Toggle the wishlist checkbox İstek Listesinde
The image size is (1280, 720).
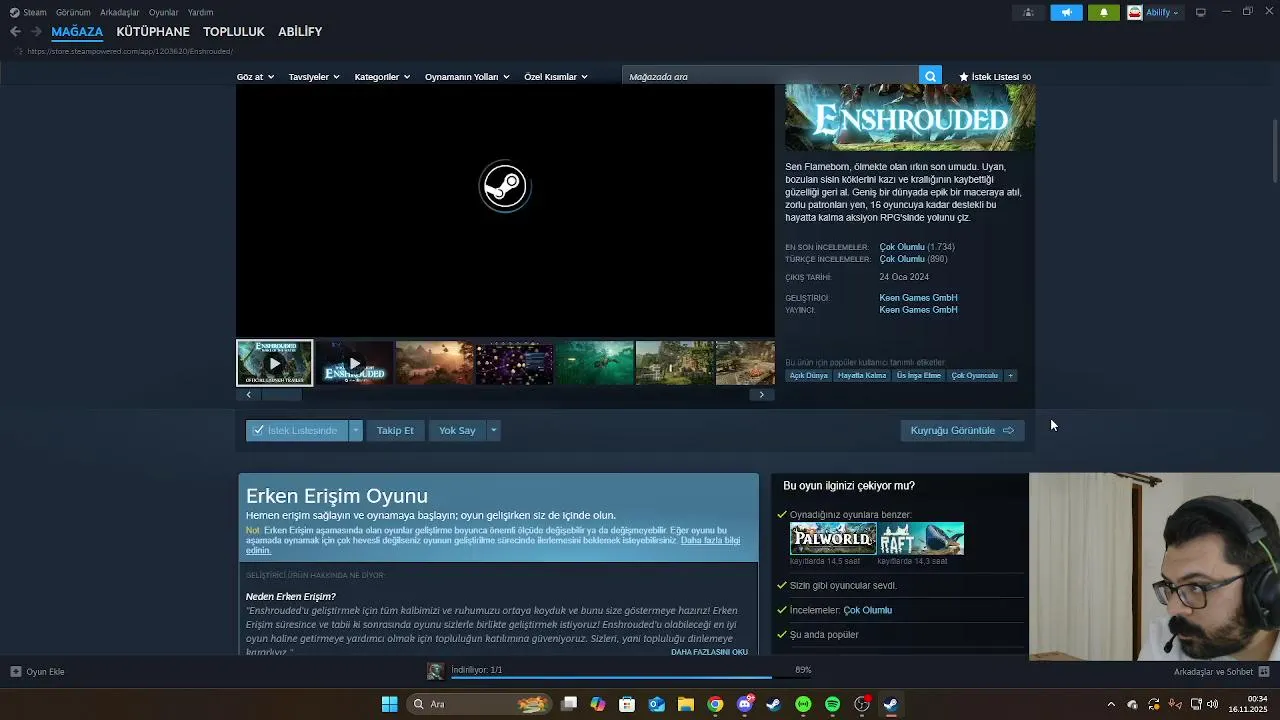(258, 430)
